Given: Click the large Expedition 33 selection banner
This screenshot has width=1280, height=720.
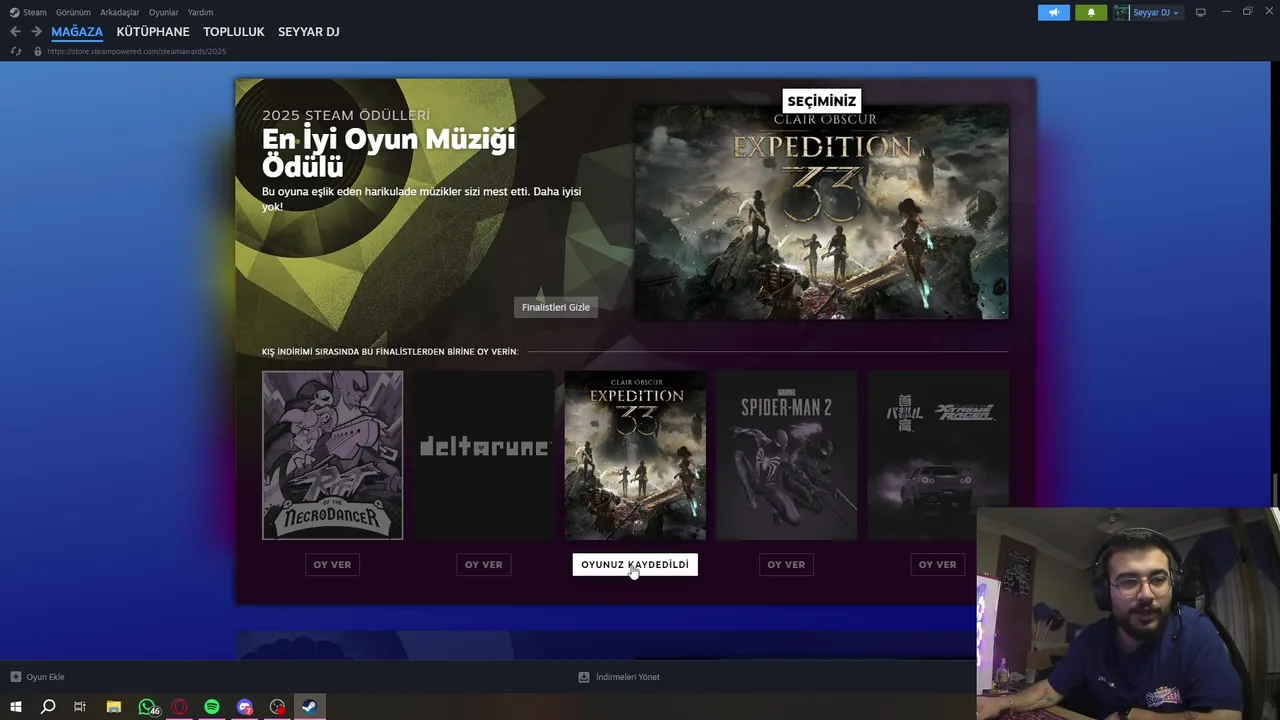Looking at the screenshot, I should click(822, 213).
